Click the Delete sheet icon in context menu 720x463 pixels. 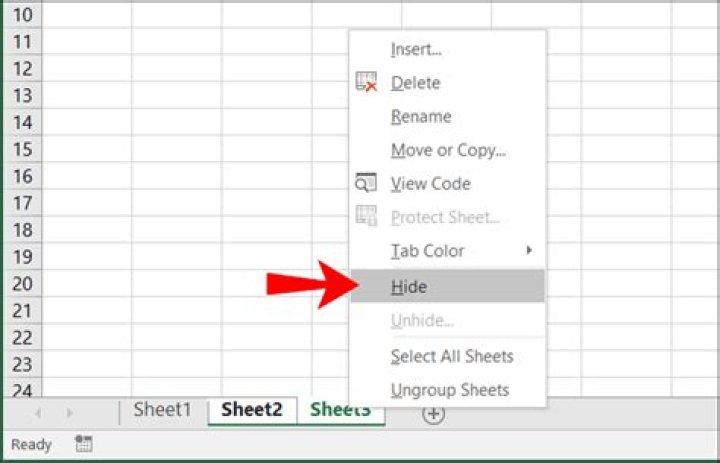click(x=366, y=83)
